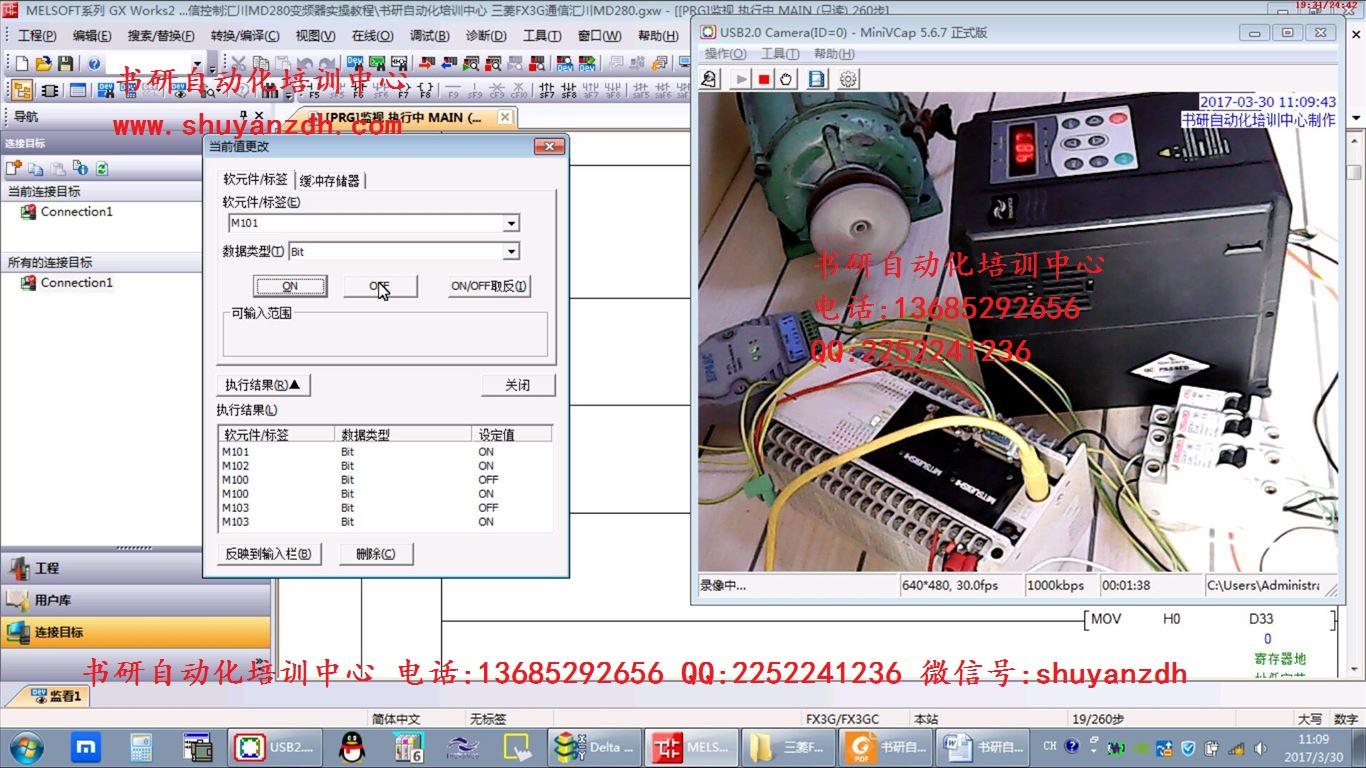
Task: Click the OFF button
Action: click(x=380, y=286)
